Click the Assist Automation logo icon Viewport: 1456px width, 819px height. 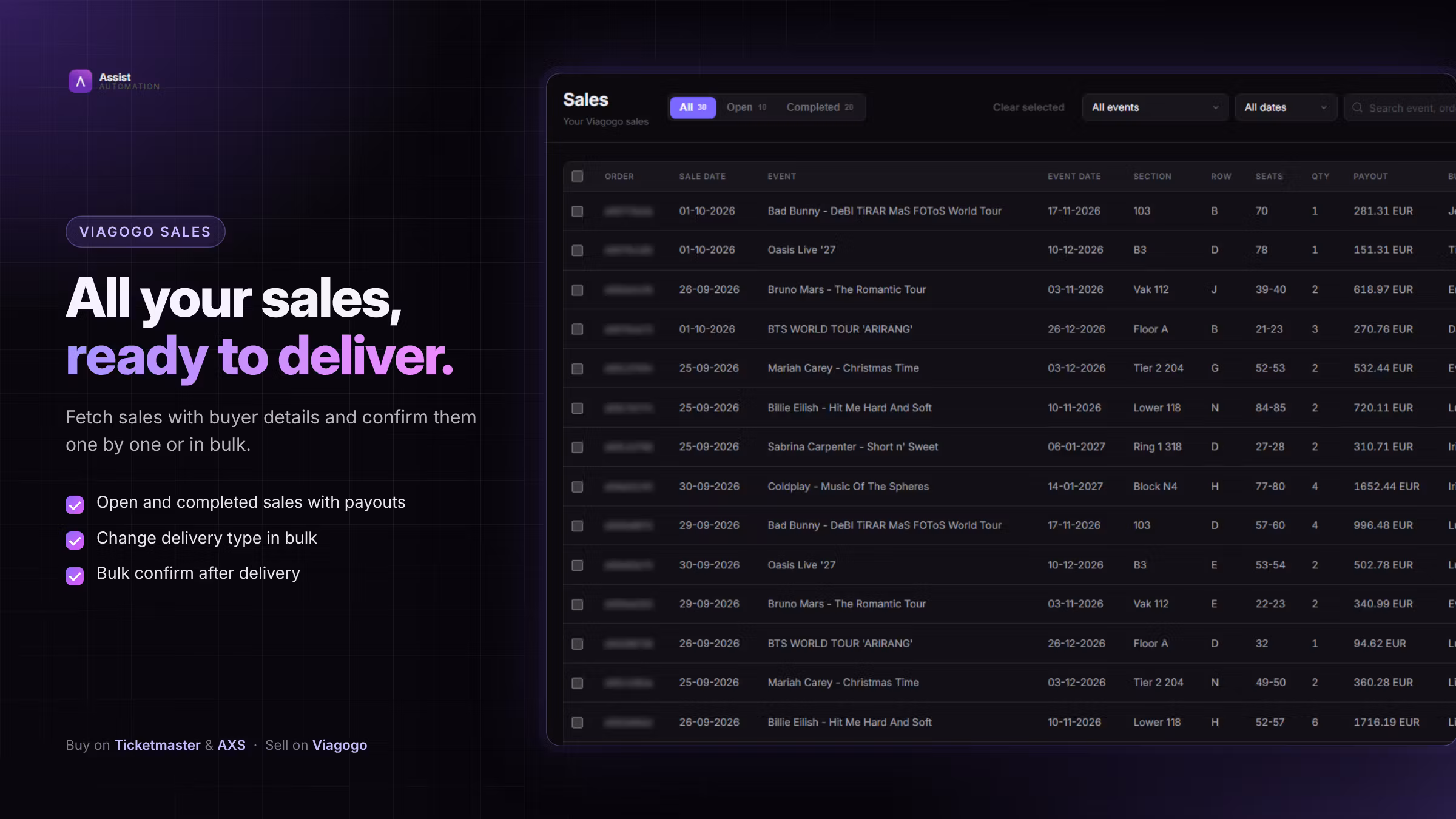pyautogui.click(x=80, y=81)
